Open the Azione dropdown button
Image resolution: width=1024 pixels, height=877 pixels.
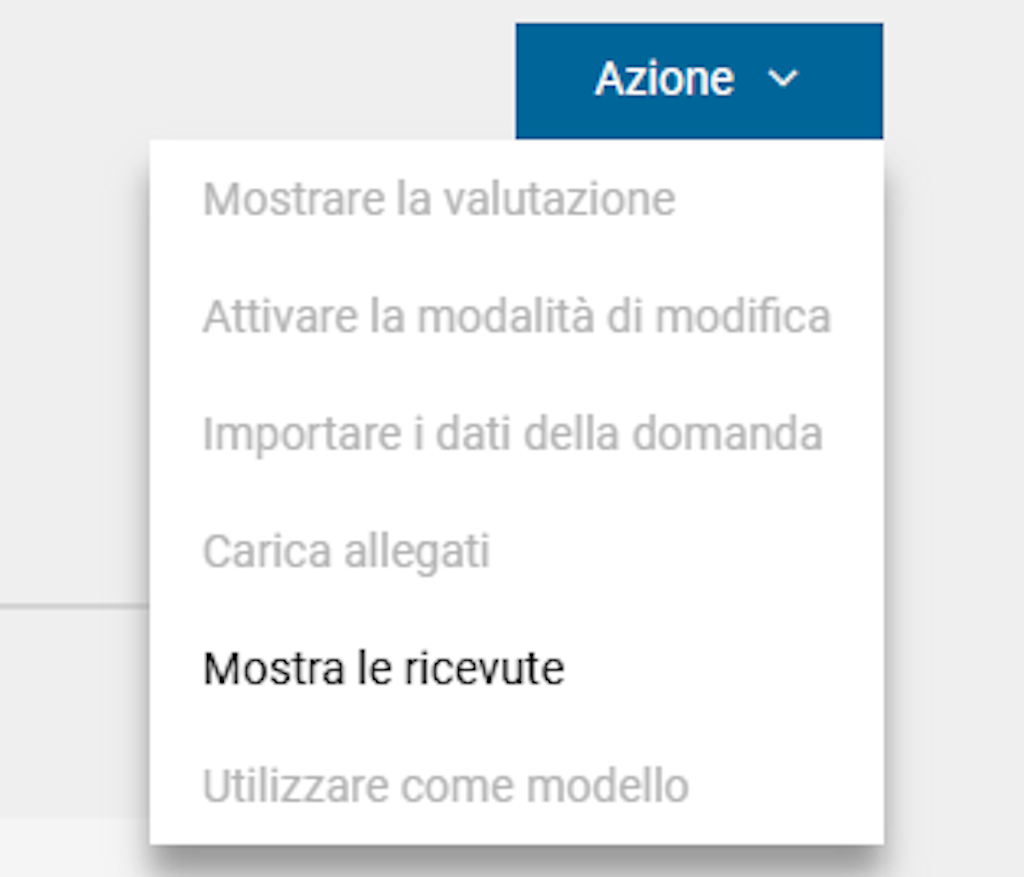pyautogui.click(x=698, y=80)
